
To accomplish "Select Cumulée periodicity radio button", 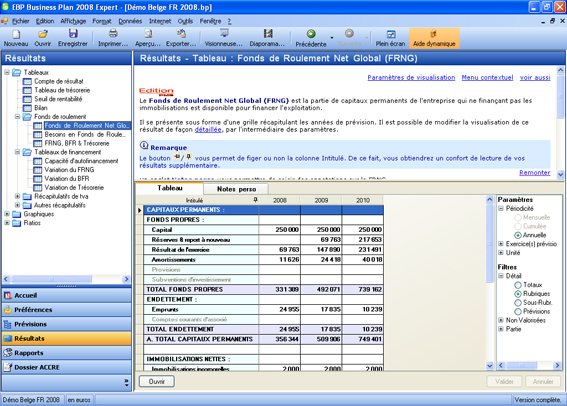I will tap(518, 226).
